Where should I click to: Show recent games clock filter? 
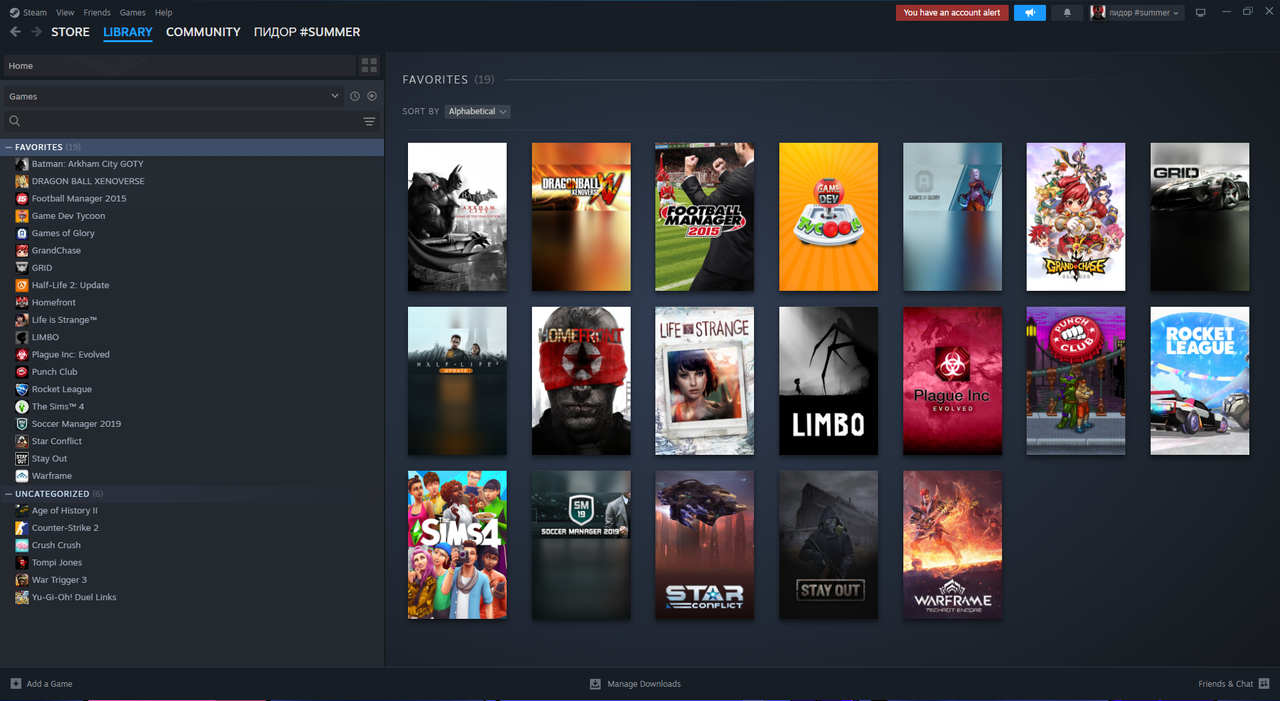click(354, 96)
